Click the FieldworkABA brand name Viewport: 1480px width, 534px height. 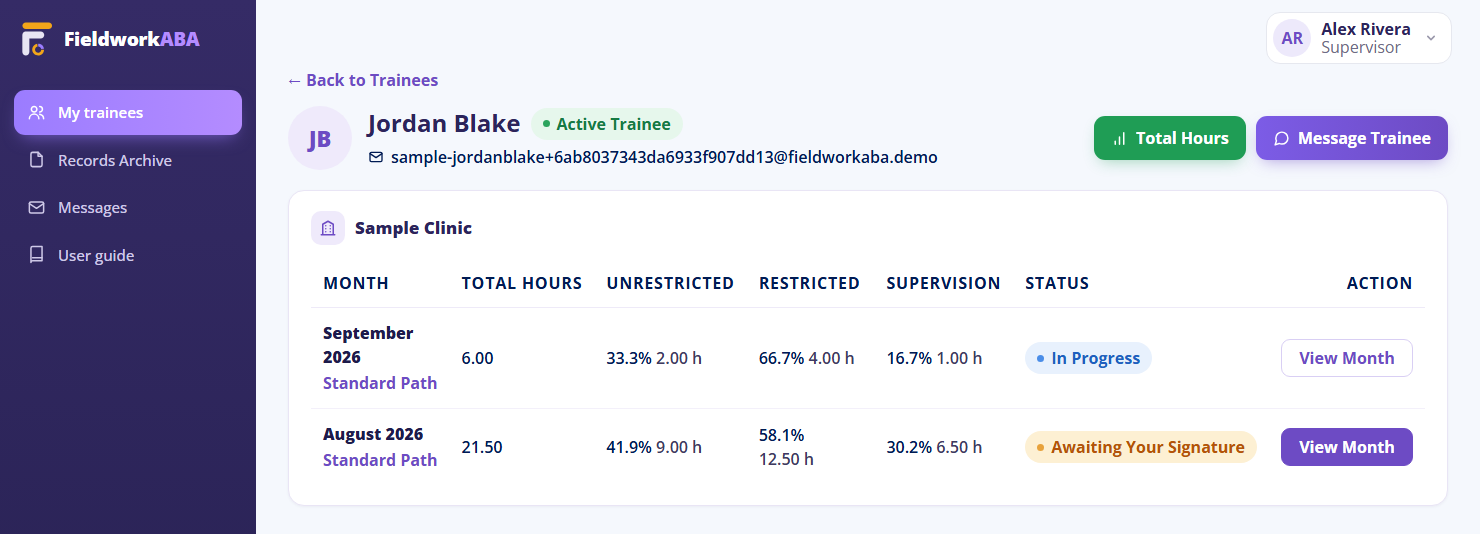coord(132,39)
